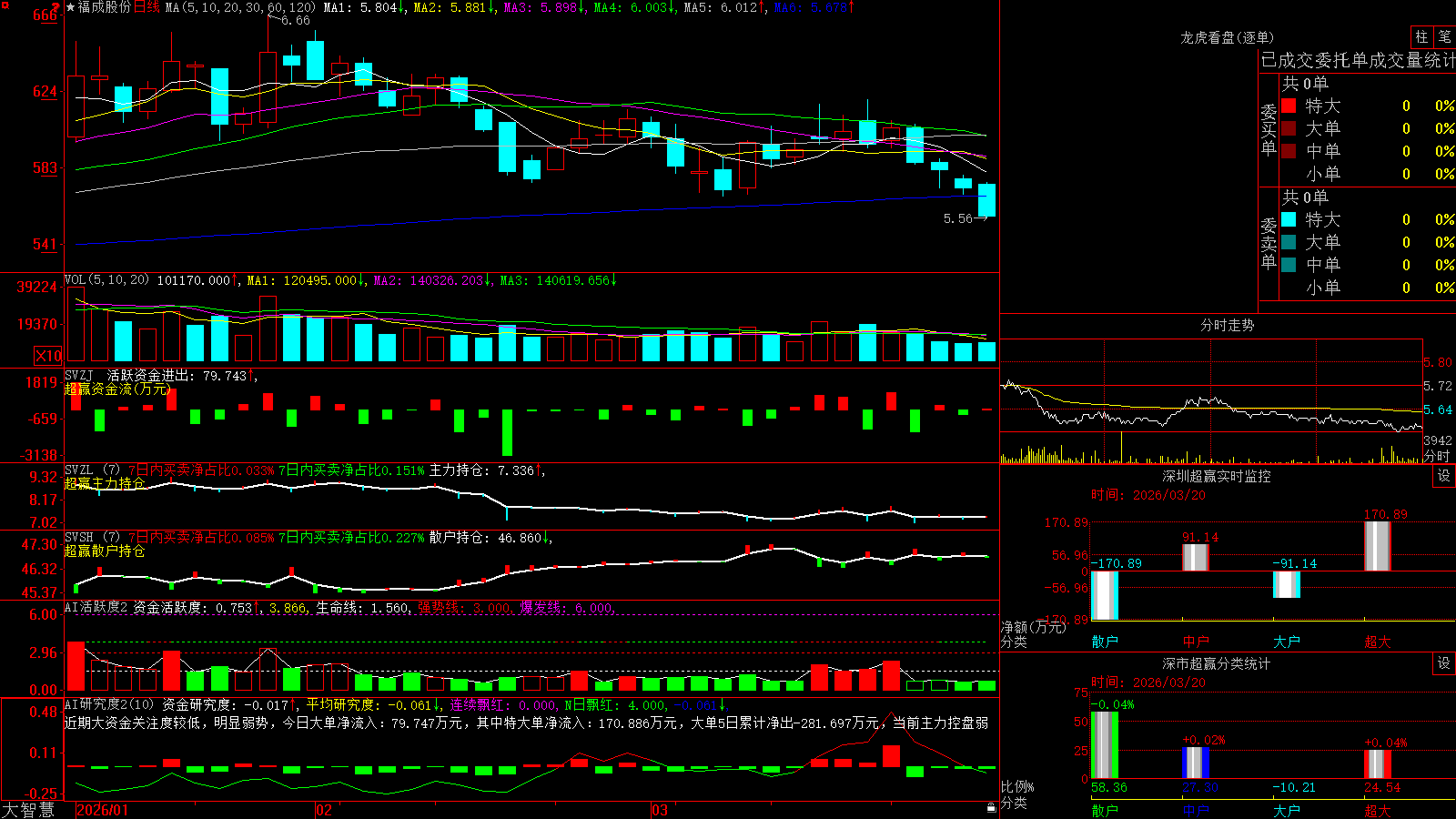The height and width of the screenshot is (819, 1456).
Task: Click the 大户 label in 实时监控 chart
Action: click(1287, 642)
